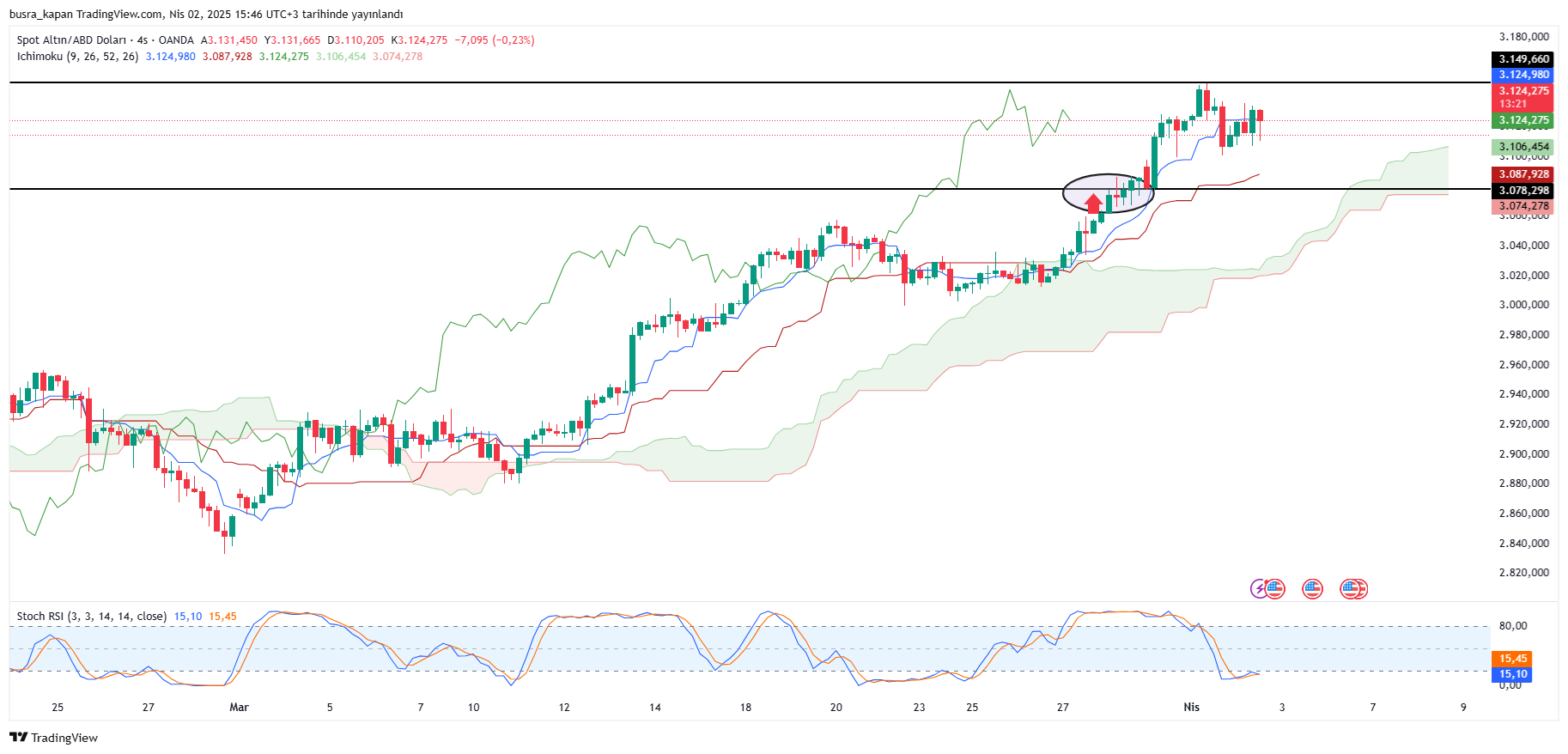Screen dimensions: 1568x754
Task: Click the rightmost overlapping US flag event icons
Action: click(1355, 589)
